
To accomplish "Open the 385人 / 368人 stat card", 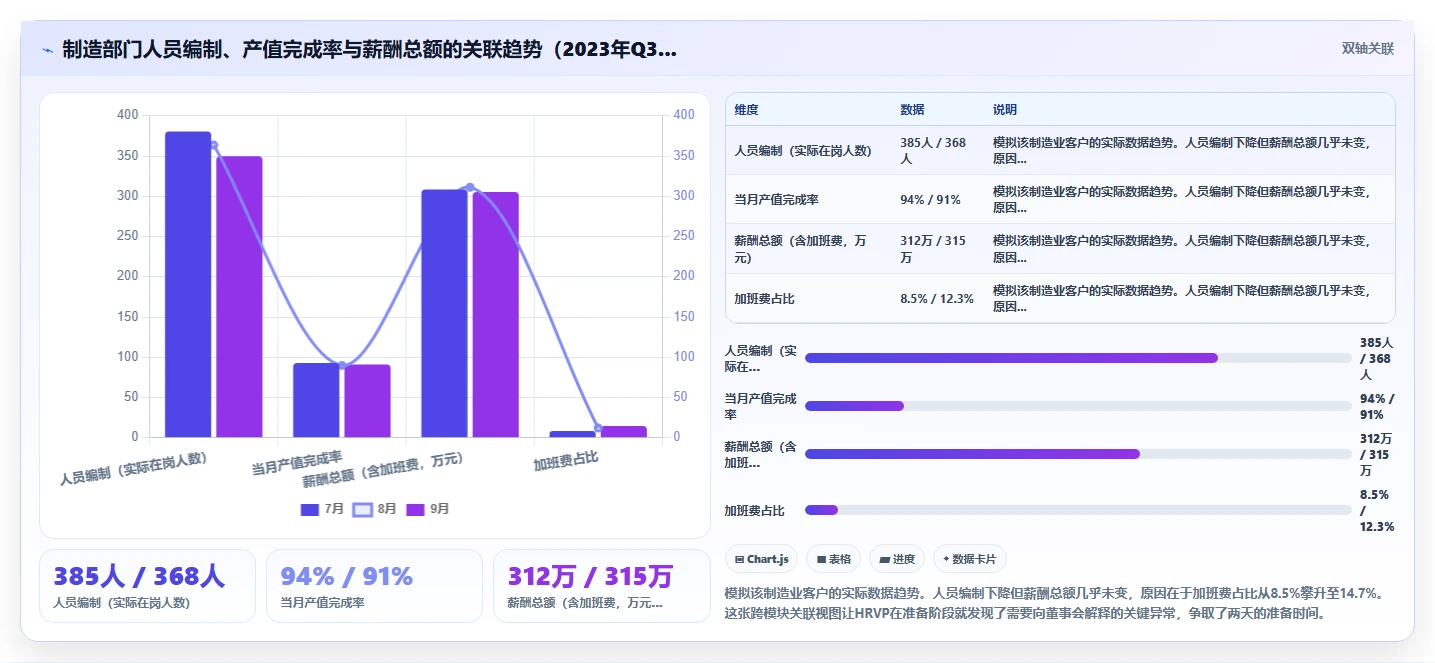I will (x=147, y=586).
